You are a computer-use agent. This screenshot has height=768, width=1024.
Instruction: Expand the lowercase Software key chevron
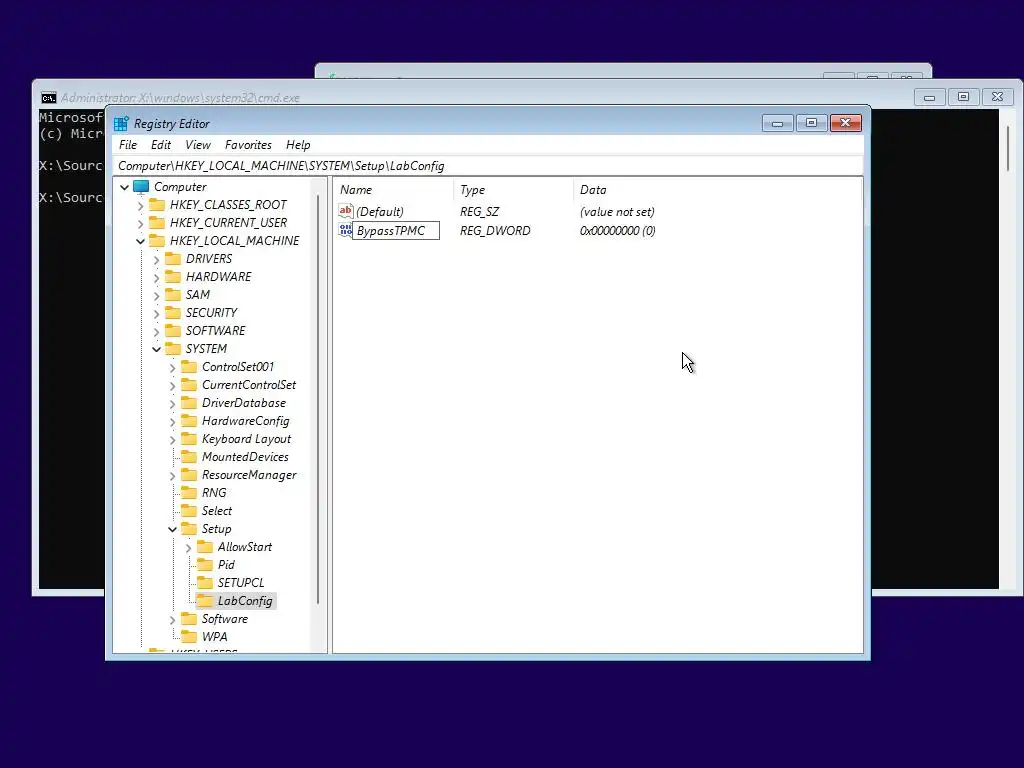[172, 620]
